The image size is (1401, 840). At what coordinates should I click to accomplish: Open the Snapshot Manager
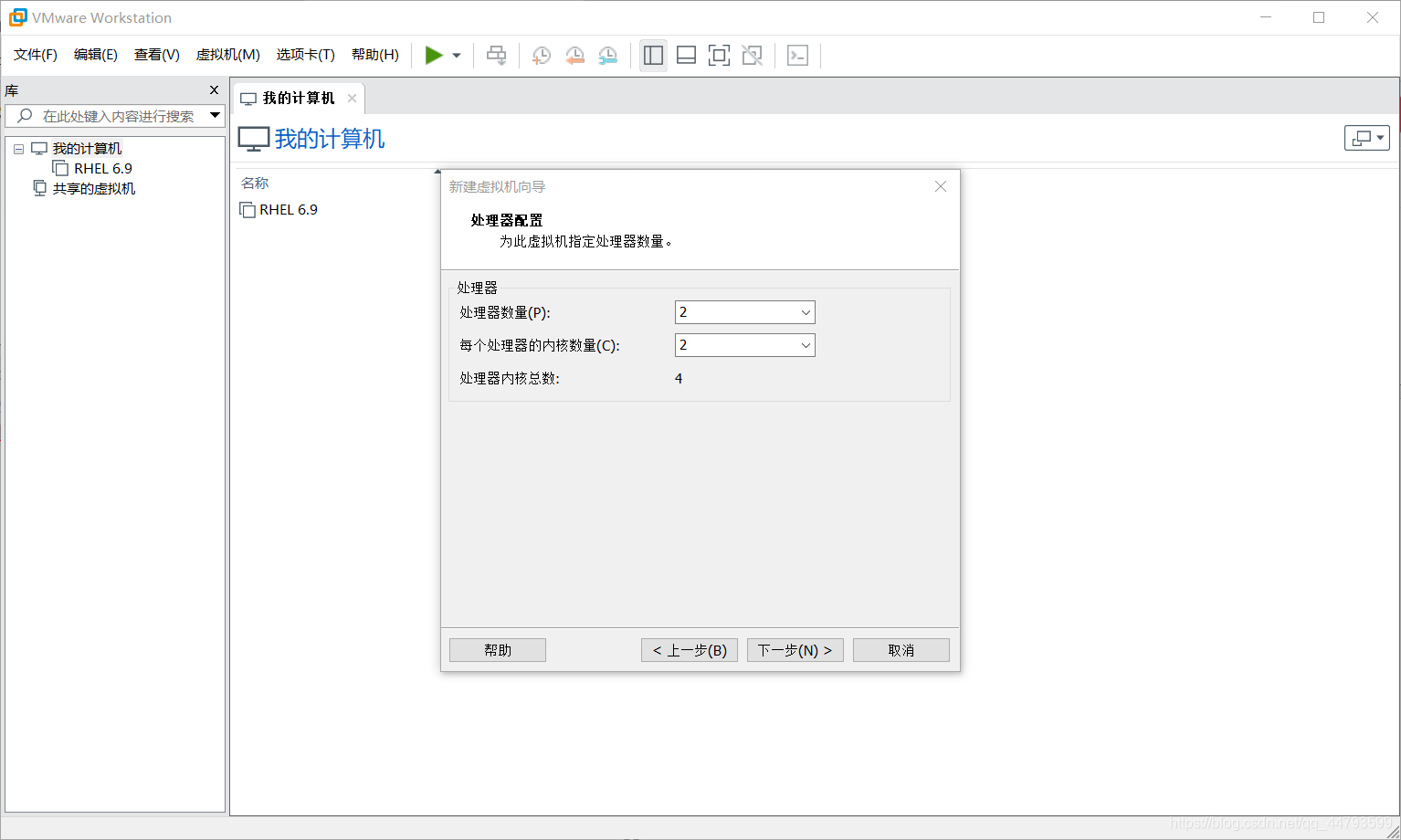pyautogui.click(x=607, y=55)
